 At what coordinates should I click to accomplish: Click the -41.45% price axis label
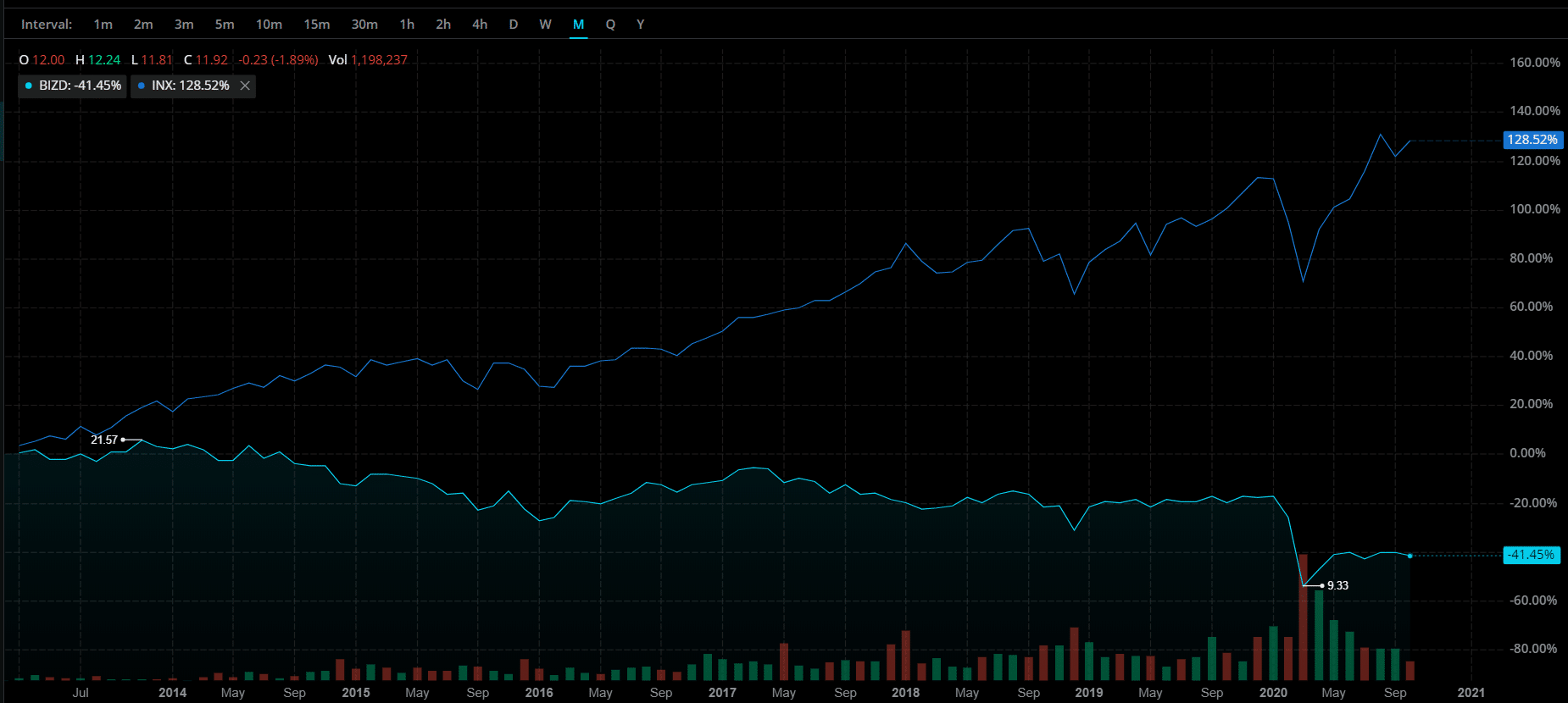[1532, 555]
